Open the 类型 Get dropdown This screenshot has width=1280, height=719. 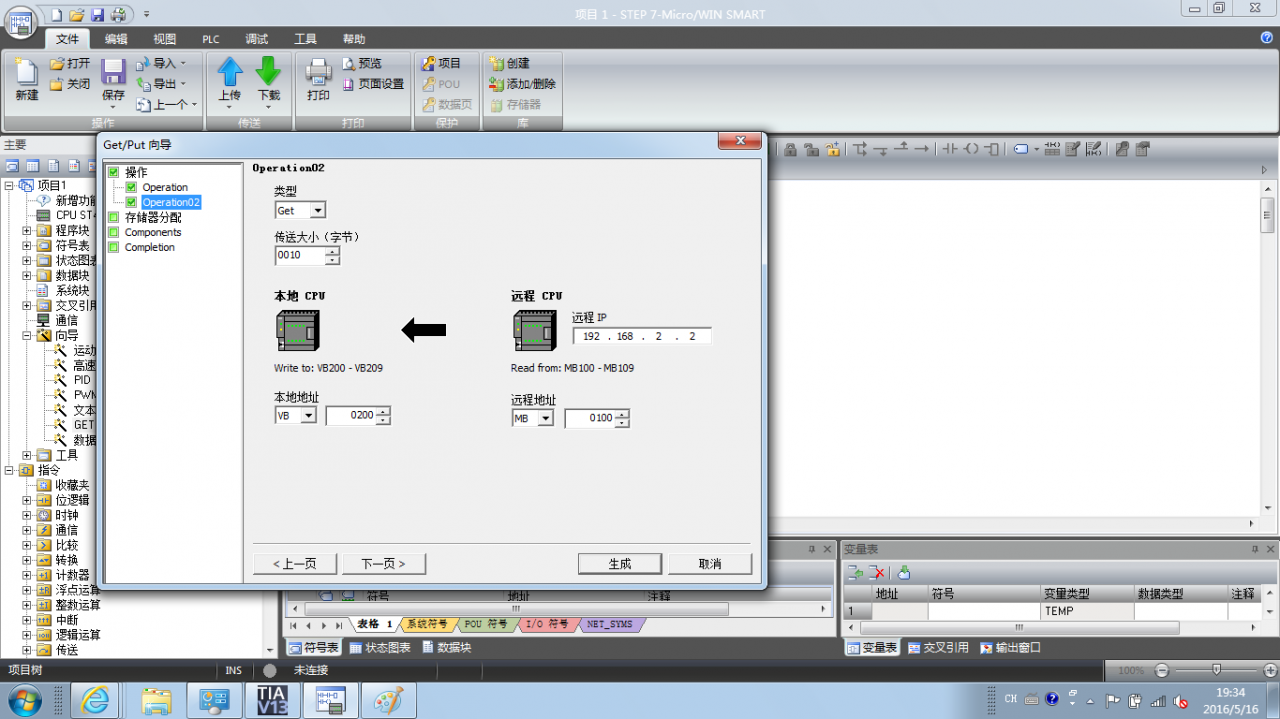point(317,210)
